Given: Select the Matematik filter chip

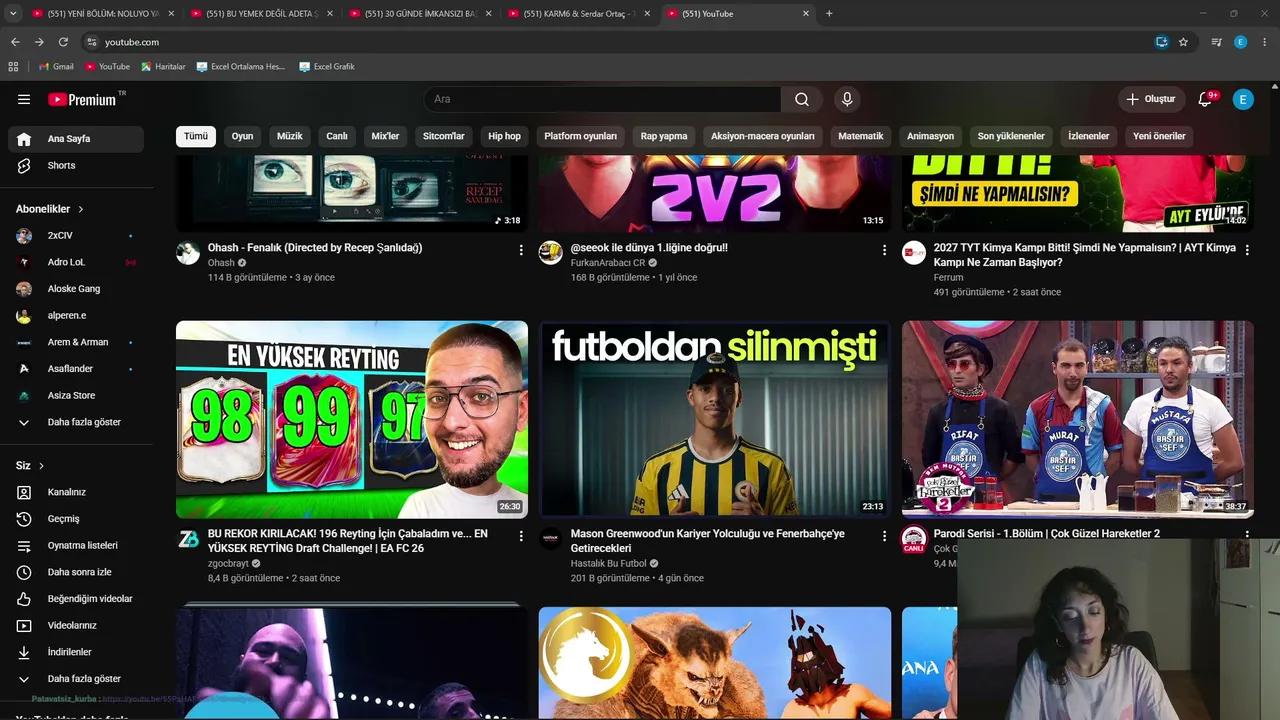Looking at the screenshot, I should click(860, 136).
